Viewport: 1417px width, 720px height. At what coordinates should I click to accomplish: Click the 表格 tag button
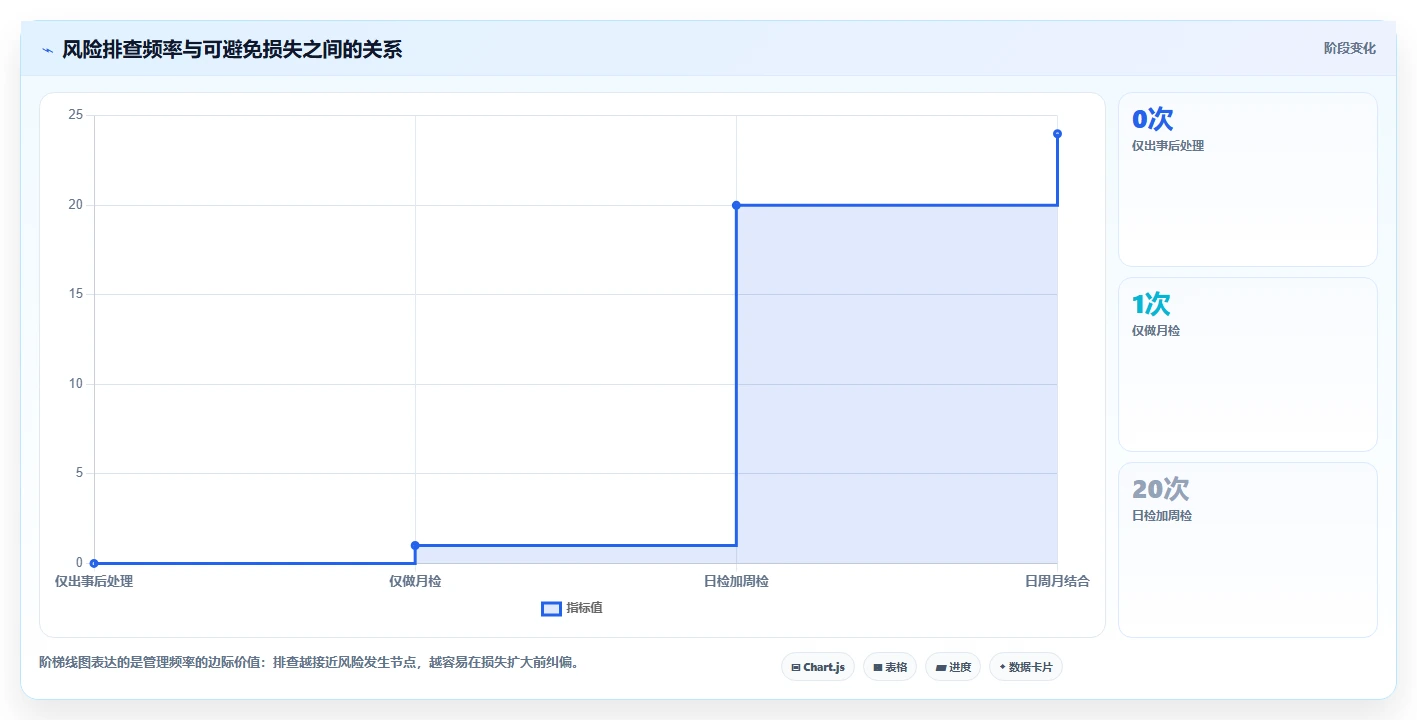coord(890,667)
